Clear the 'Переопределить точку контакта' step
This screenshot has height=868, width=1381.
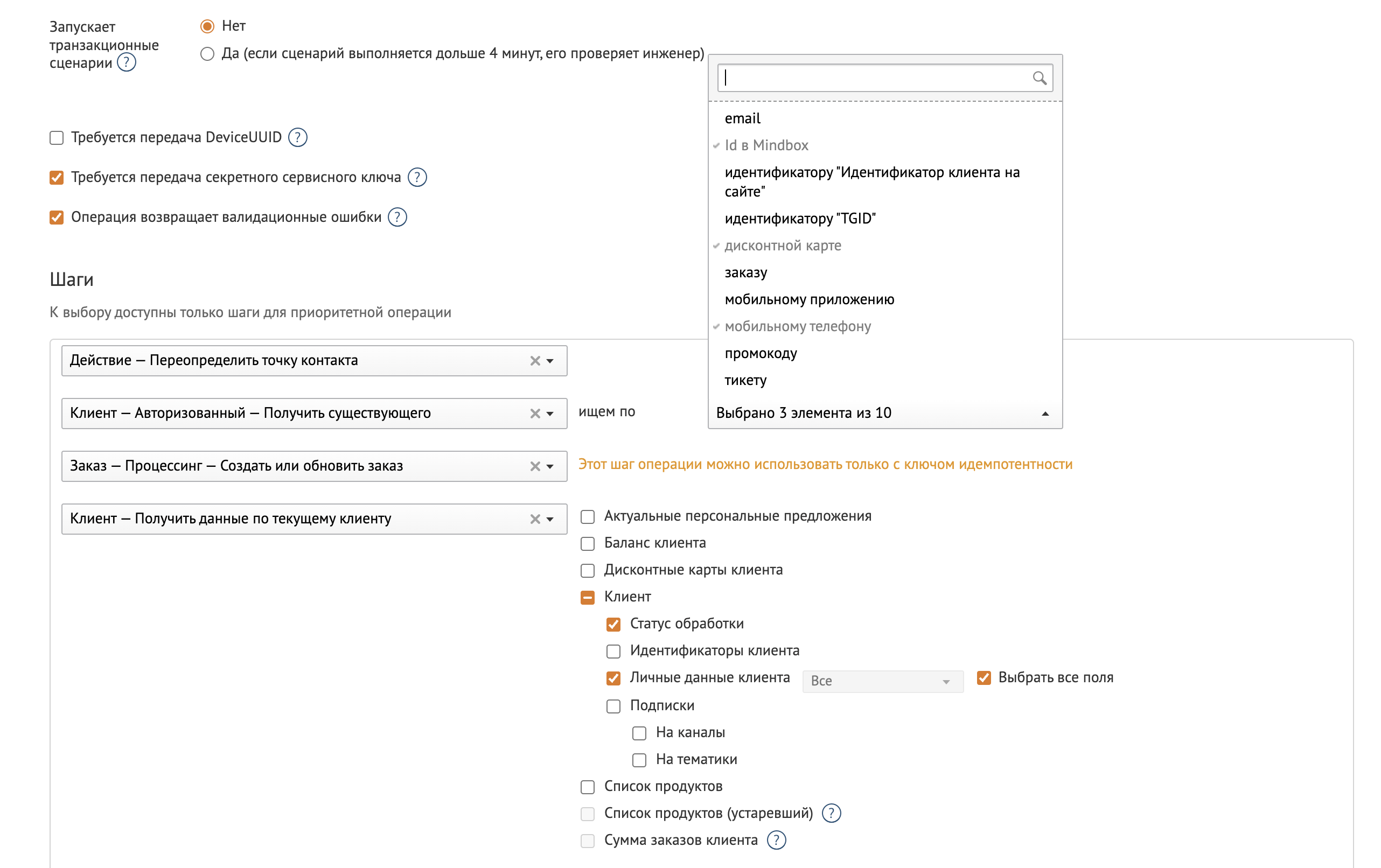pyautogui.click(x=534, y=361)
